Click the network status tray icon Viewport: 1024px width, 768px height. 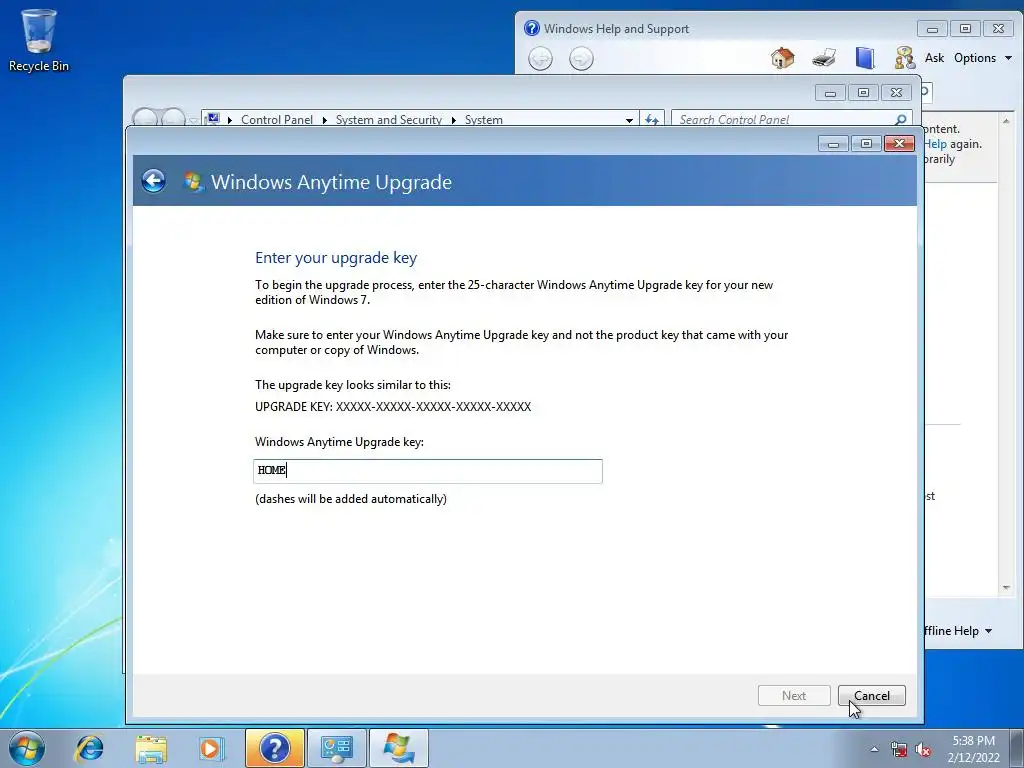pos(899,749)
